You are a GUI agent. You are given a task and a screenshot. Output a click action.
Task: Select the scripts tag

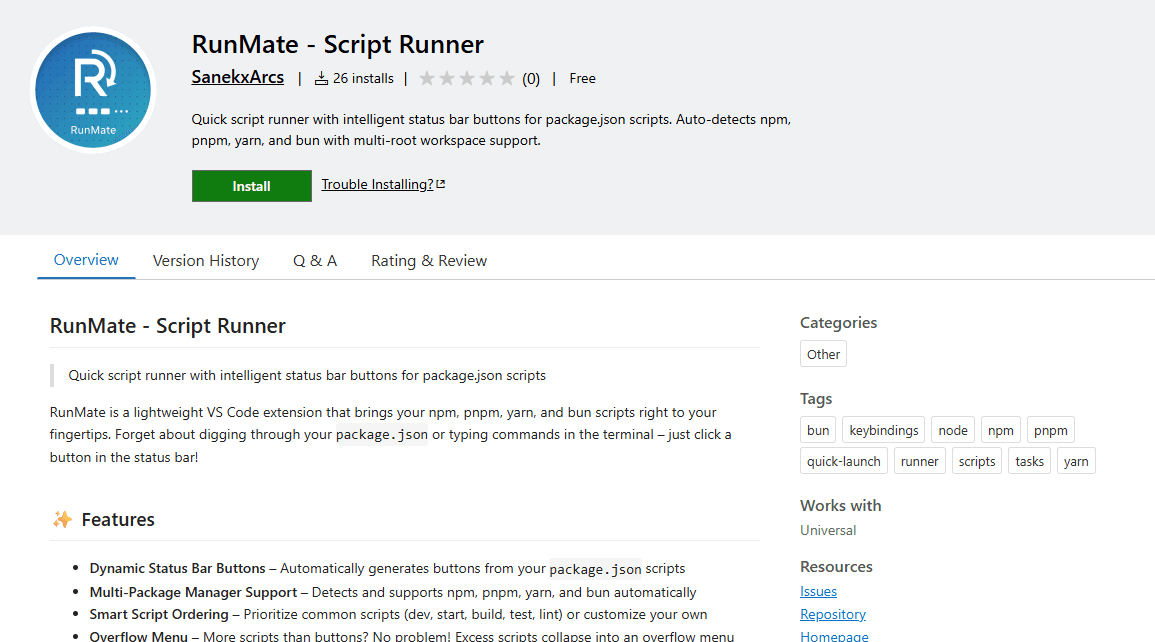[977, 461]
